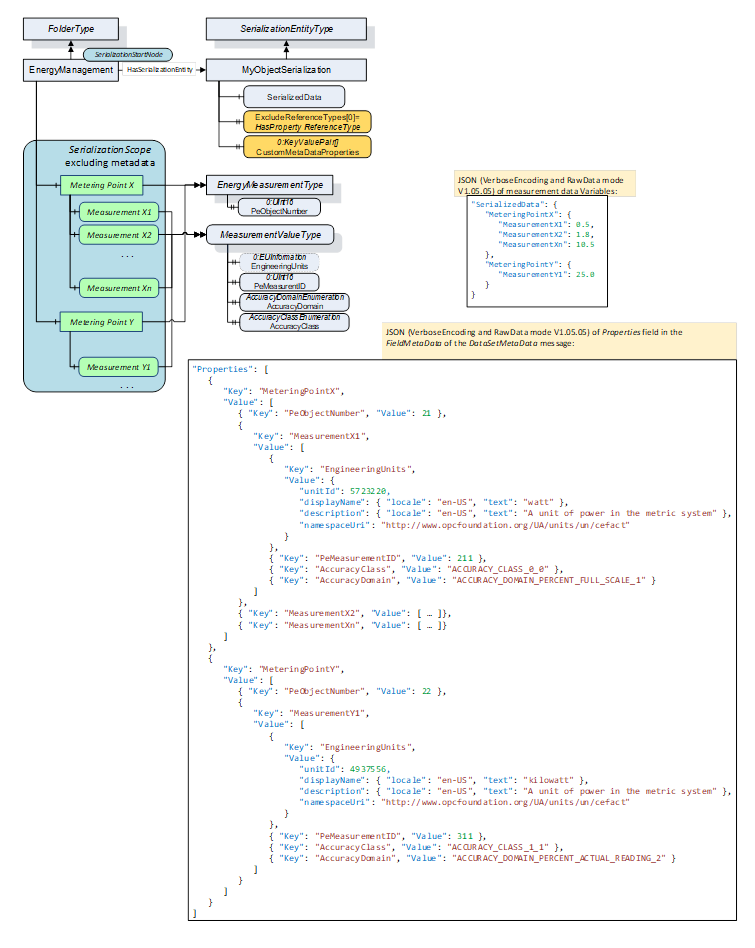
Task: Select the FolderType node
Action: pos(71,30)
